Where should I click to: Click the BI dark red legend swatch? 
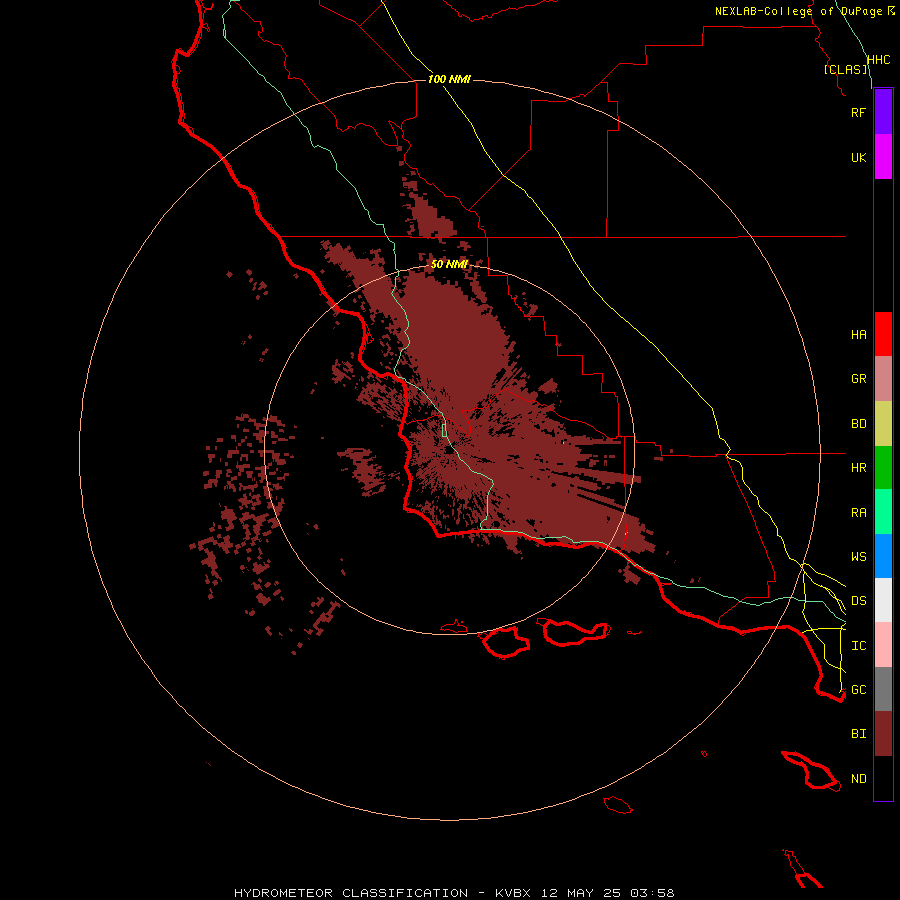click(x=883, y=734)
